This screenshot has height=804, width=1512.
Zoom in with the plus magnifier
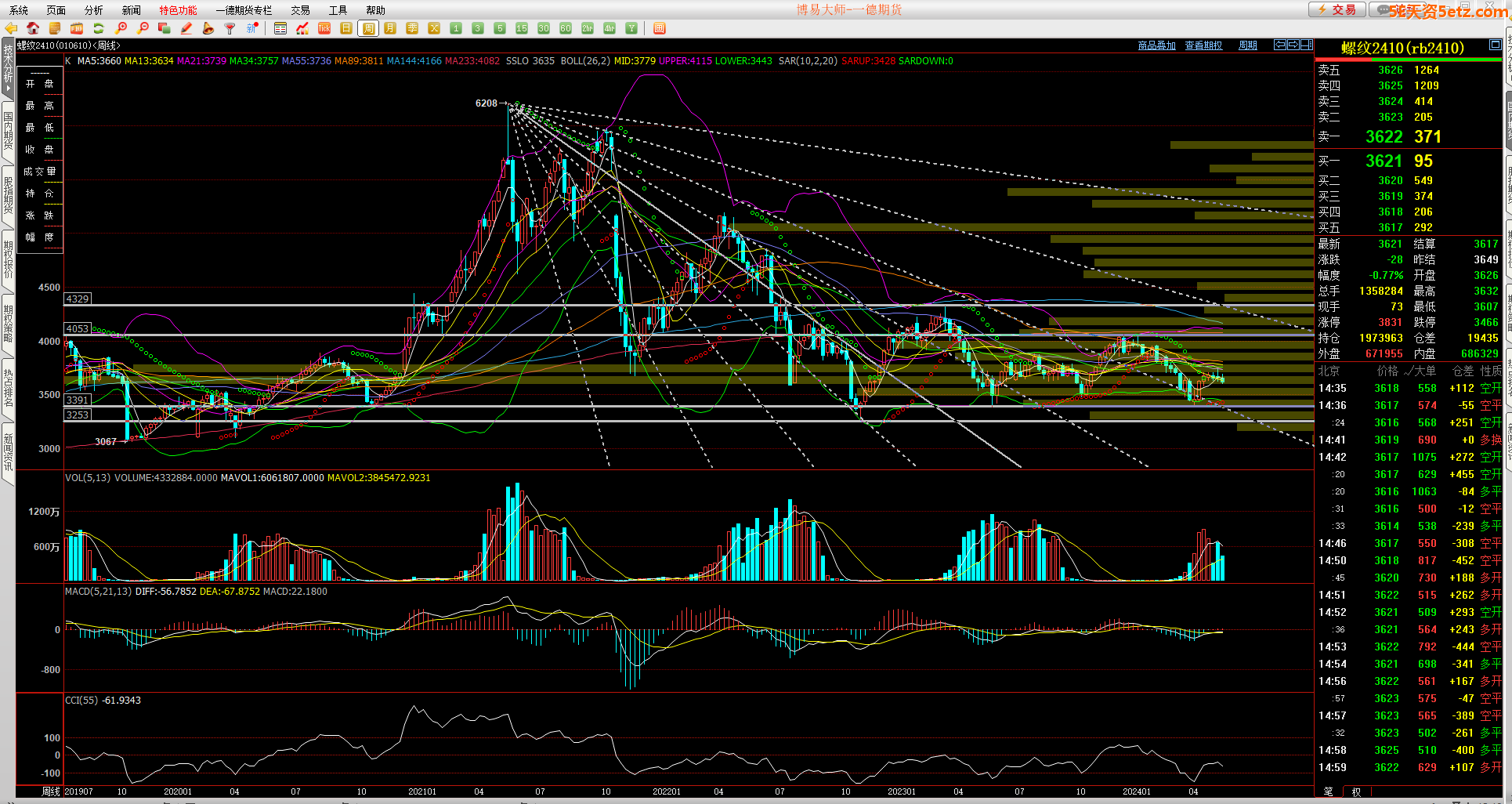click(x=121, y=28)
